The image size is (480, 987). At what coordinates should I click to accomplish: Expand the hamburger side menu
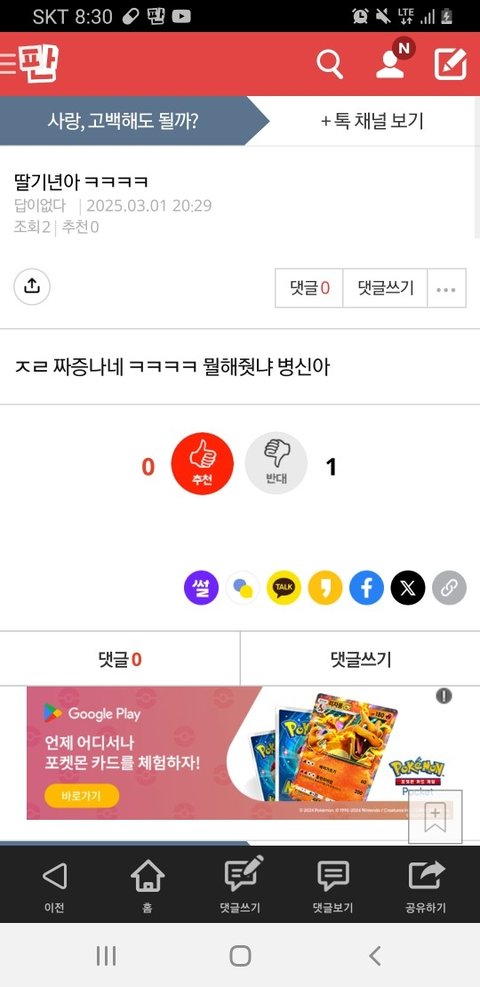[x=8, y=64]
